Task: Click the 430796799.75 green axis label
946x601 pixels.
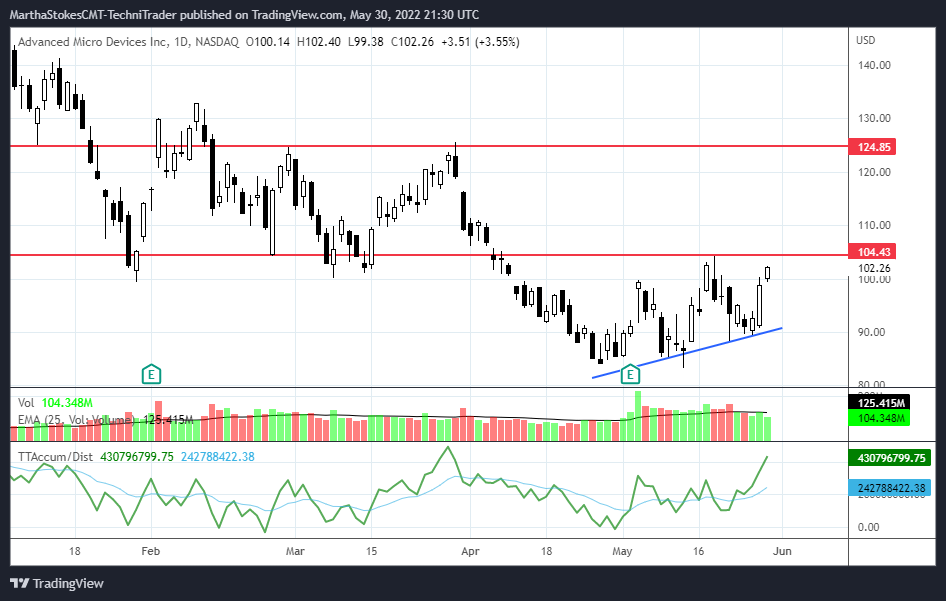Action: [890, 458]
